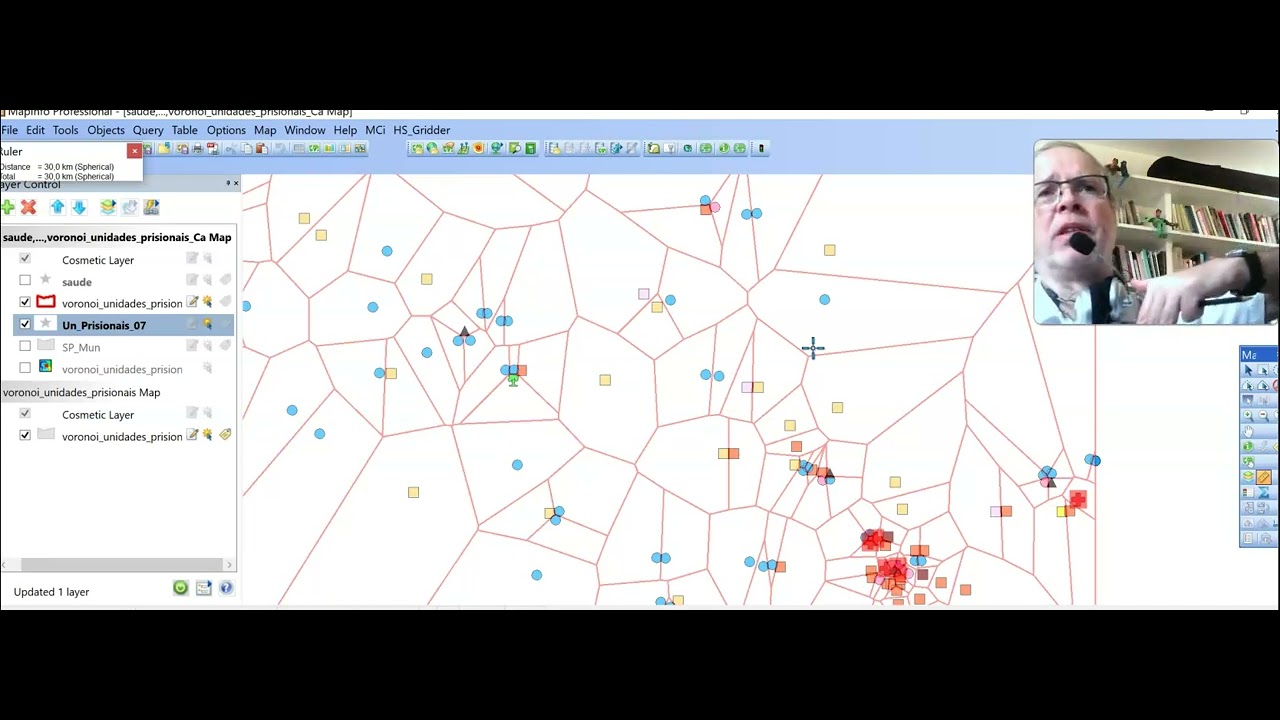The image size is (1280, 720).
Task: Select the Zoom-out magnifier tool
Action: coord(1263,415)
